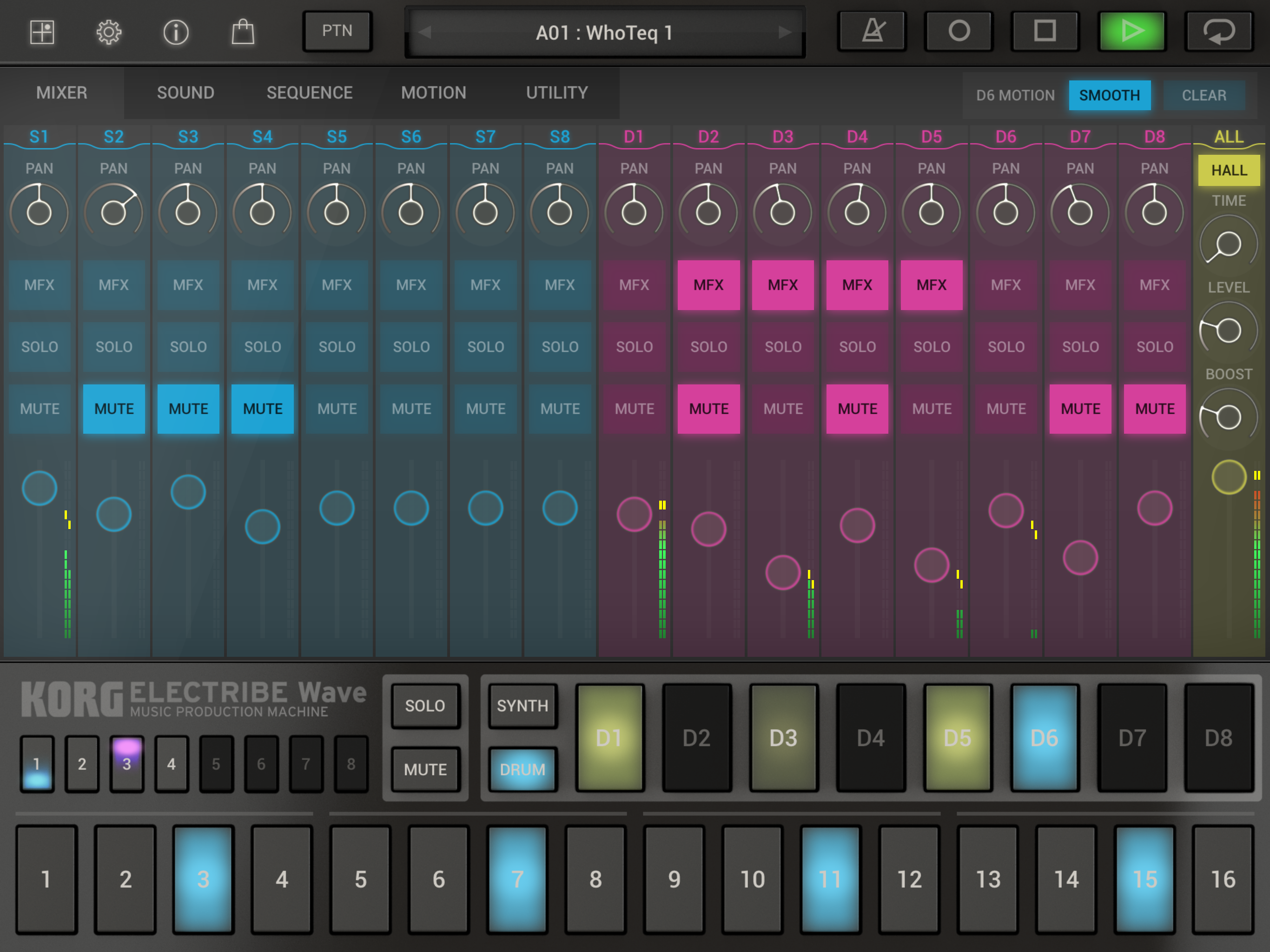Select SYNTH part mode
This screenshot has width=1270, height=952.
click(x=523, y=706)
